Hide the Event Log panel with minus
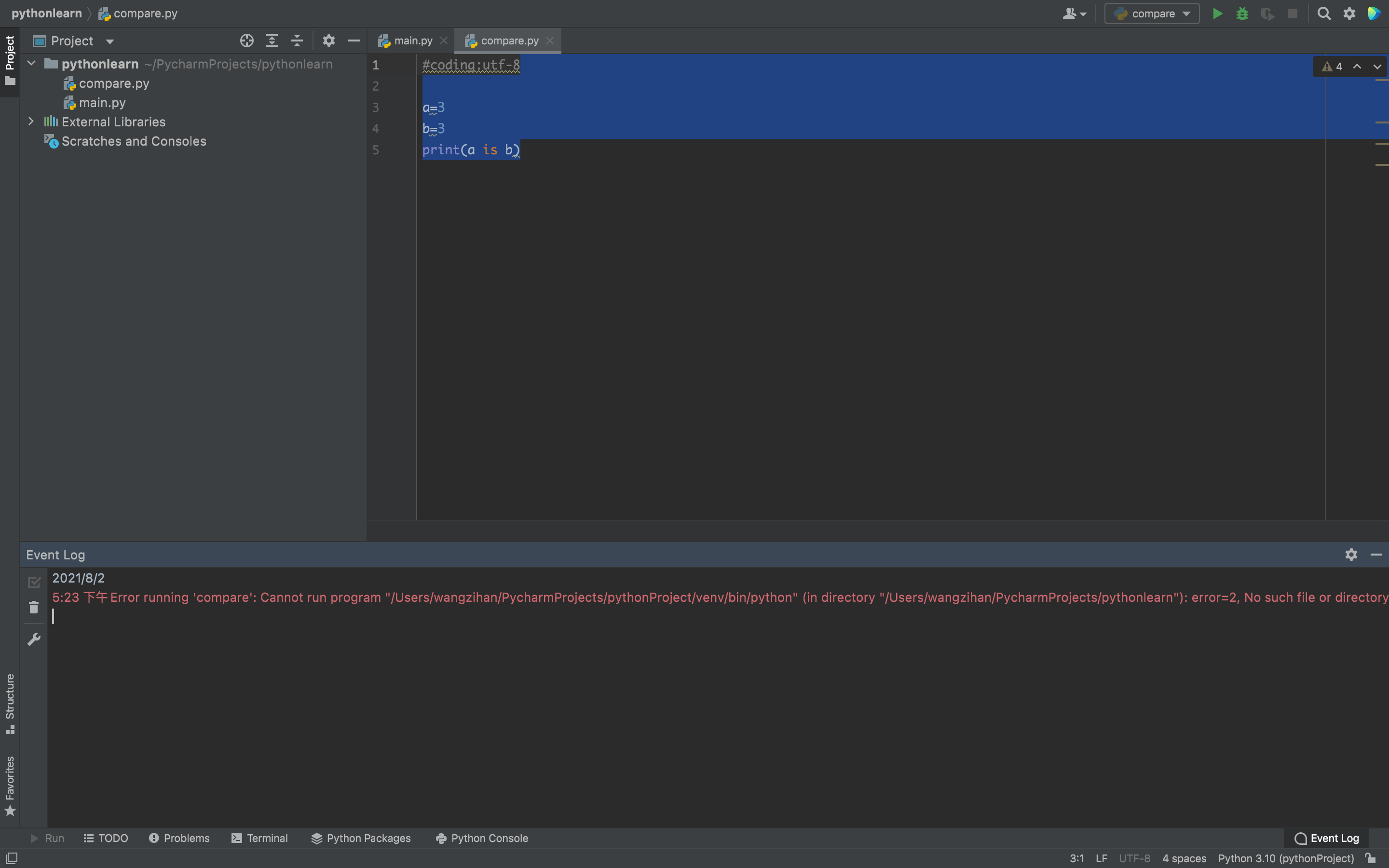Viewport: 1389px width, 868px height. [x=1376, y=555]
